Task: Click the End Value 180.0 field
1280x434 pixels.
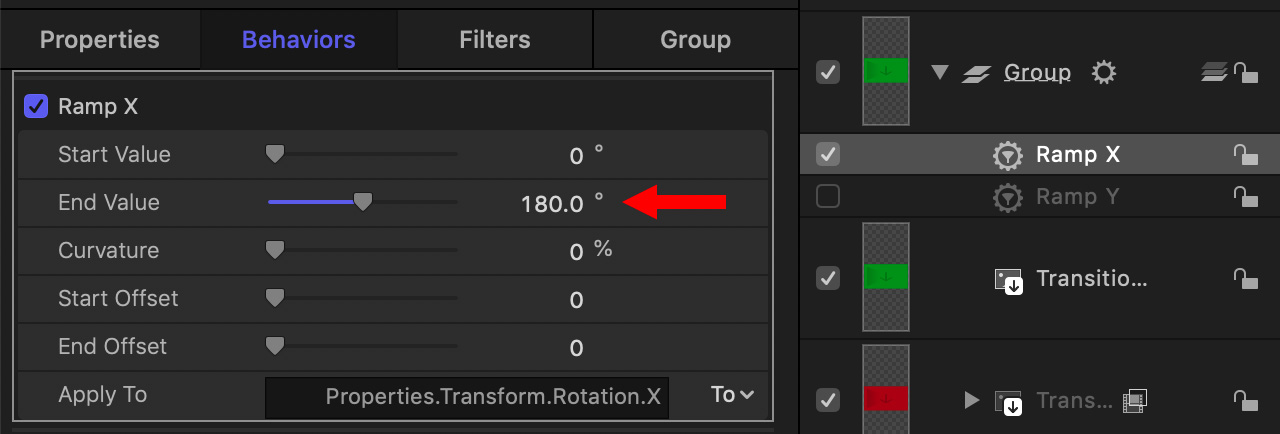Action: click(552, 204)
